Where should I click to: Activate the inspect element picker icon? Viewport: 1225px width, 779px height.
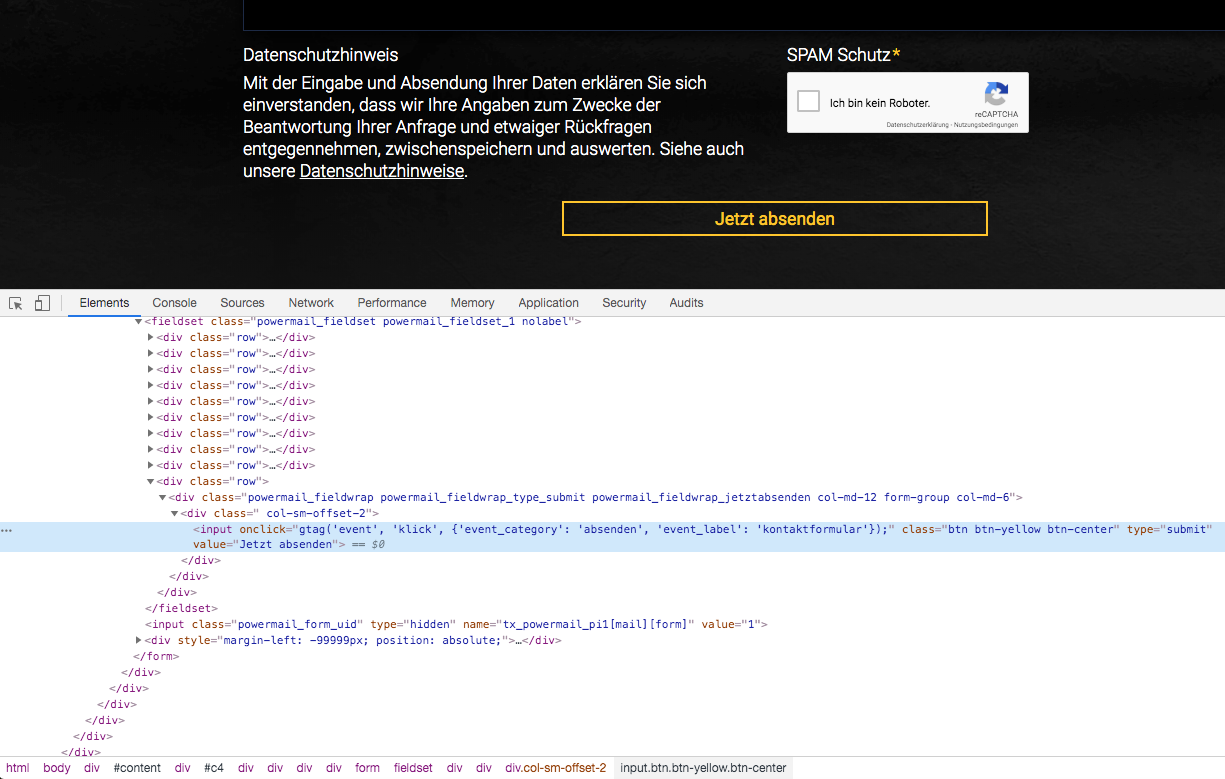click(x=16, y=303)
